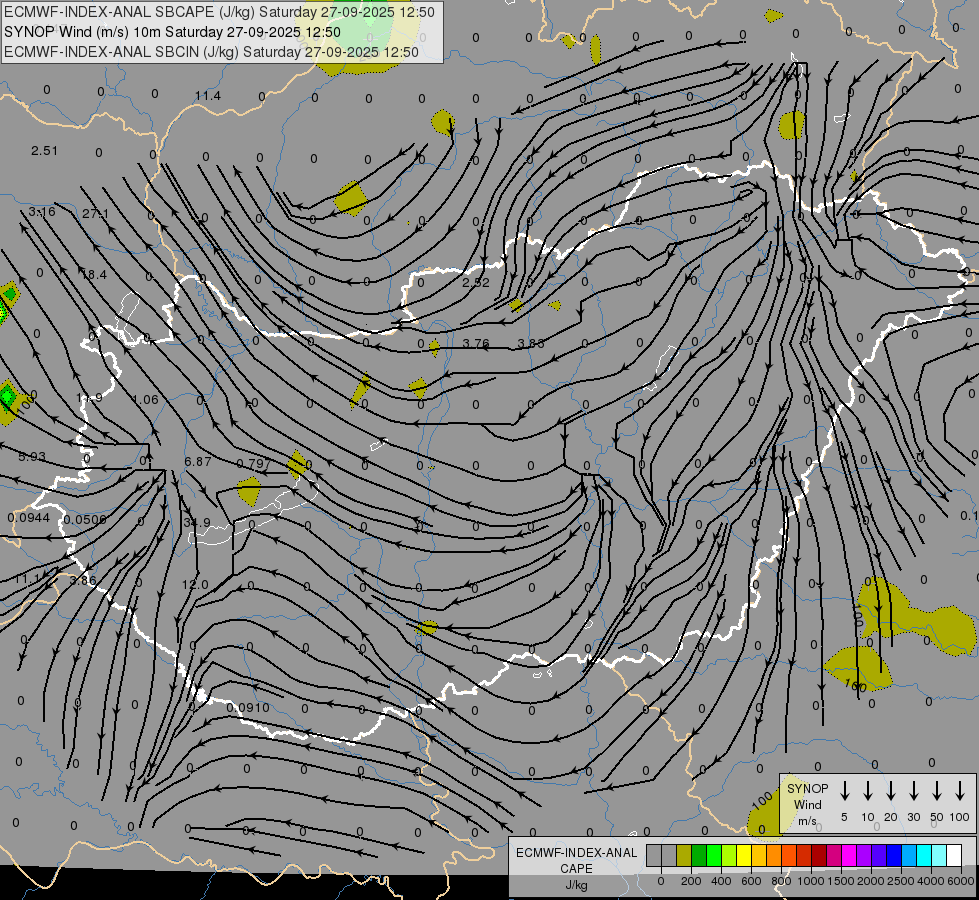Click the 10 m/s wind legend arrow

868,791
